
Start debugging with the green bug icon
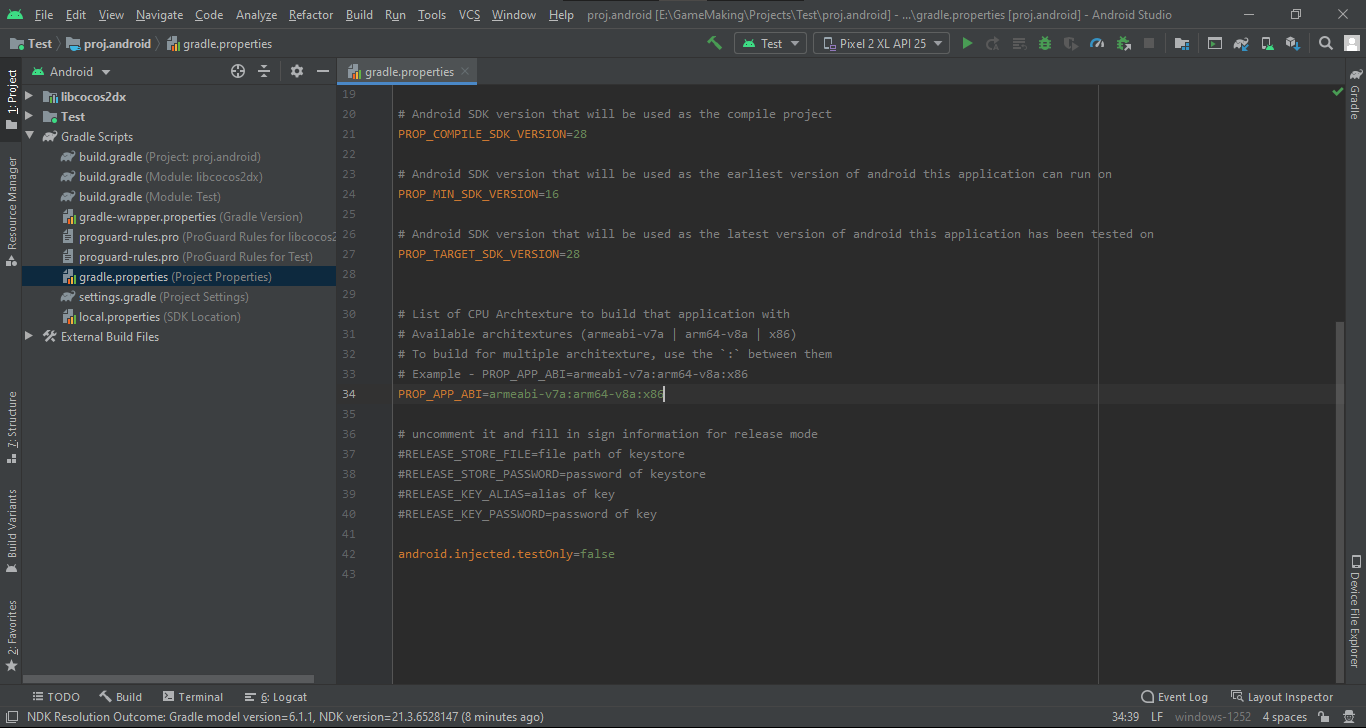pos(1045,43)
